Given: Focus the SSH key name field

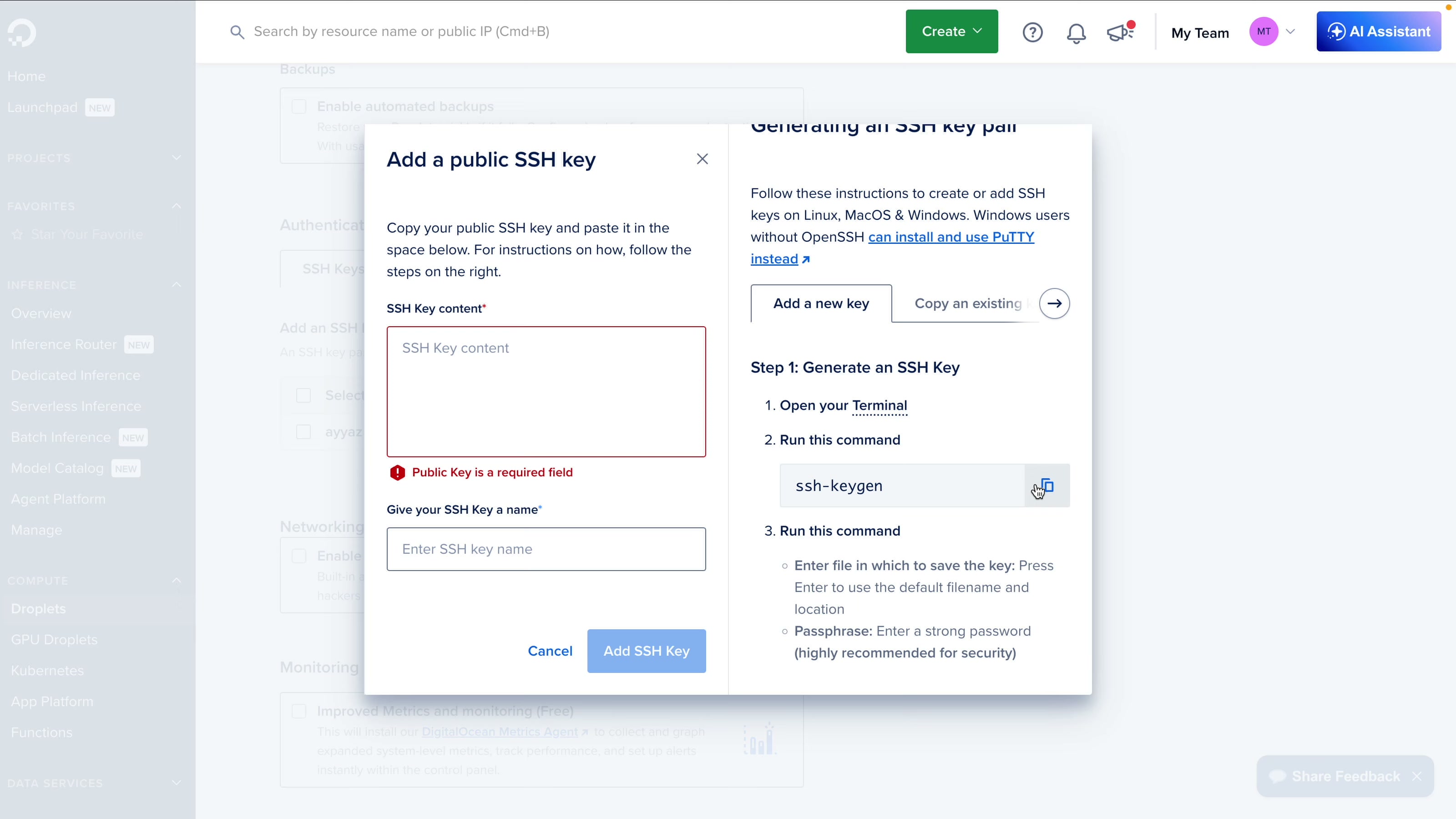Looking at the screenshot, I should tap(546, 549).
